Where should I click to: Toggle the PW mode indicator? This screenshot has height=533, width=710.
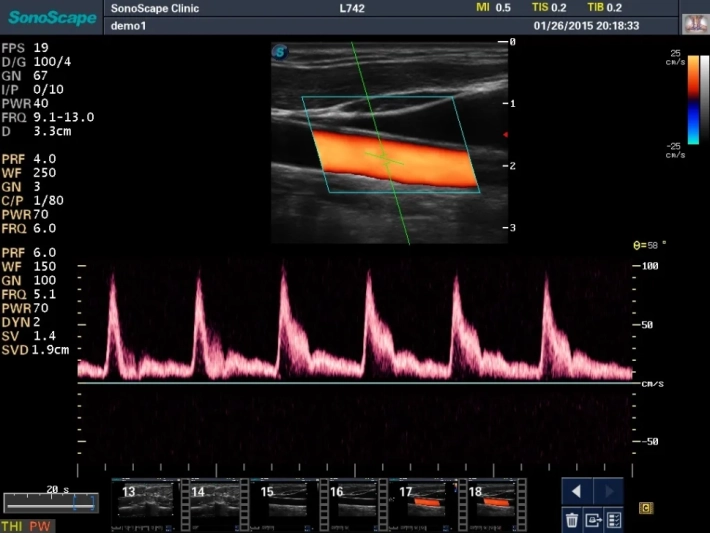pos(39,526)
